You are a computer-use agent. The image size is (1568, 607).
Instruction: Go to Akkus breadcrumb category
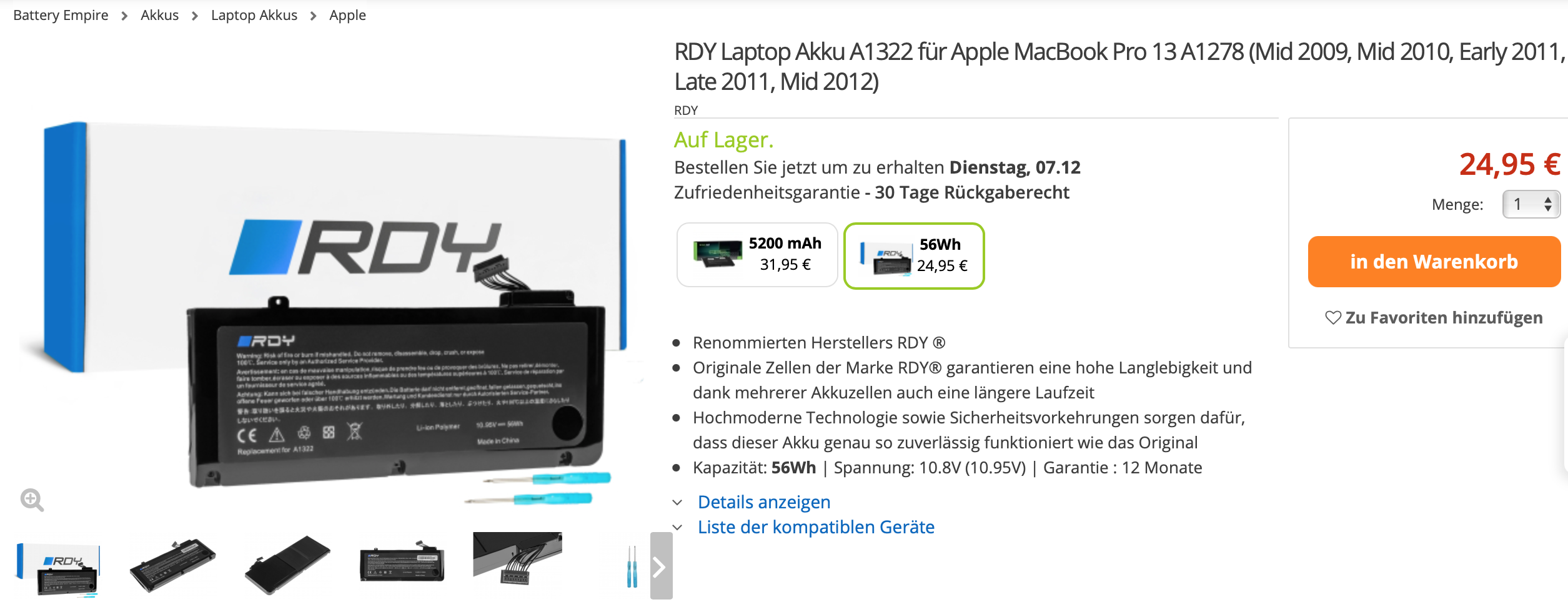pos(159,15)
